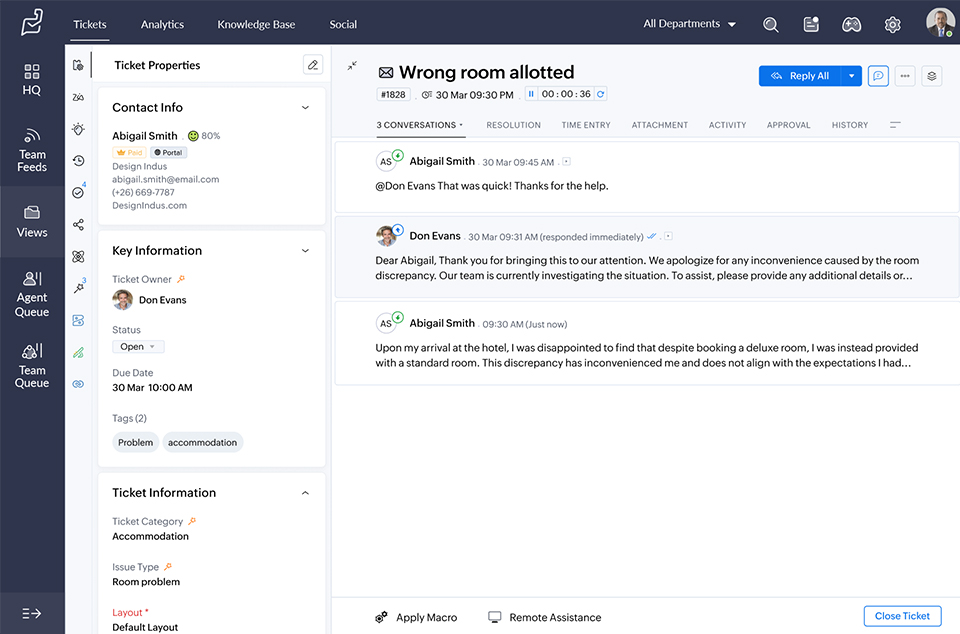Open the Knowledge Base tab
The width and height of the screenshot is (960, 634).
coord(256,24)
